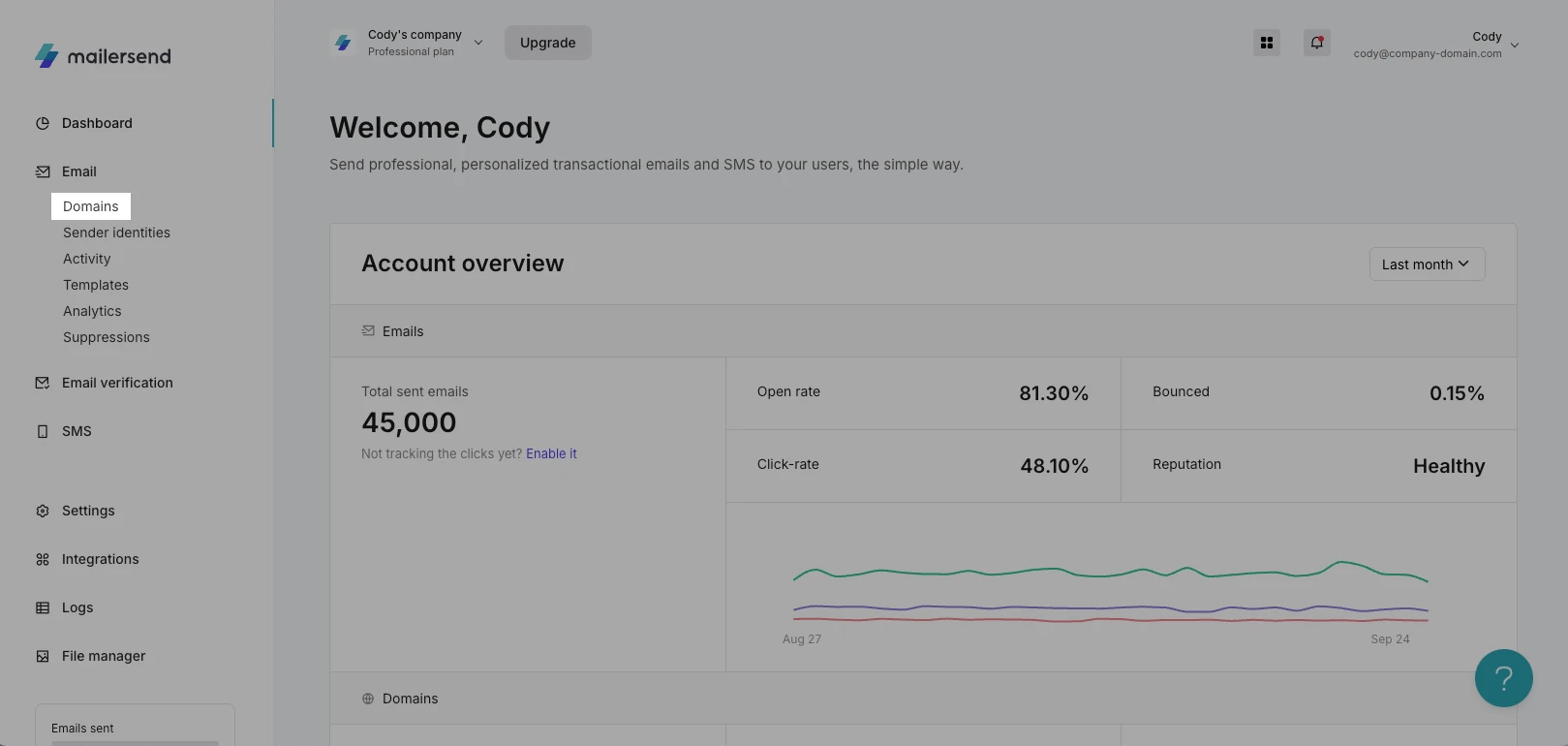Open the notifications bell
The image size is (1568, 746).
pos(1316,43)
